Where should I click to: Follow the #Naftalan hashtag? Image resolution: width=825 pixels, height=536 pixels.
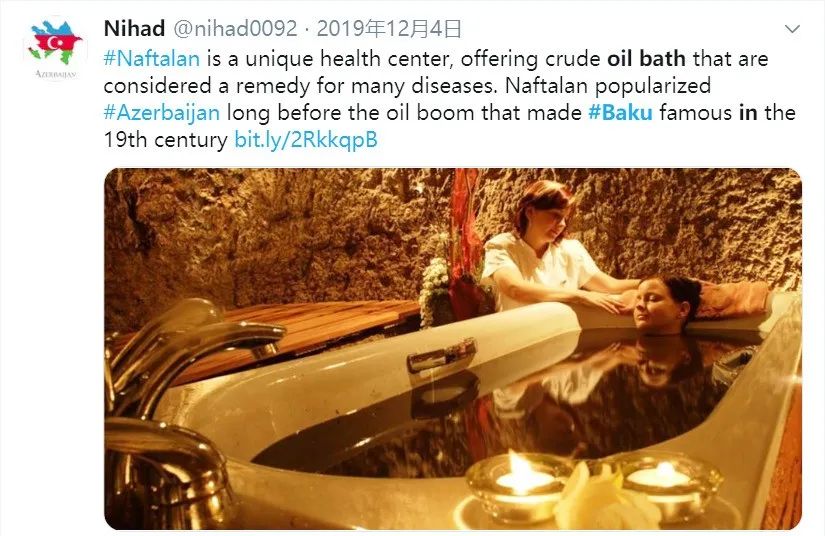click(x=152, y=58)
